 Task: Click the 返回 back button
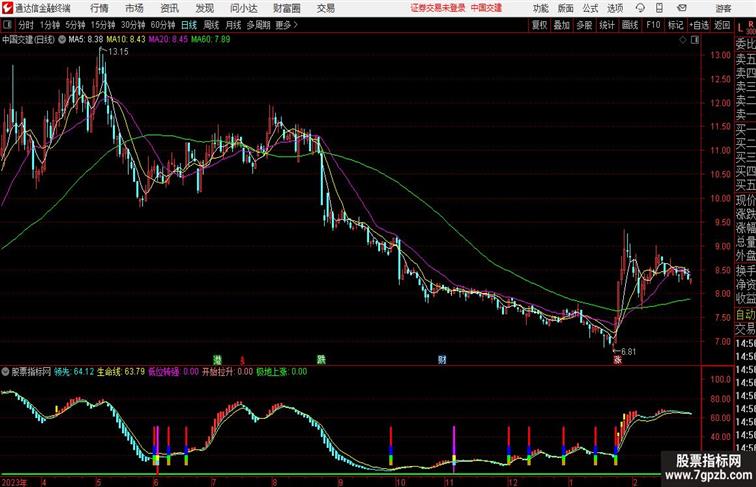722,25
